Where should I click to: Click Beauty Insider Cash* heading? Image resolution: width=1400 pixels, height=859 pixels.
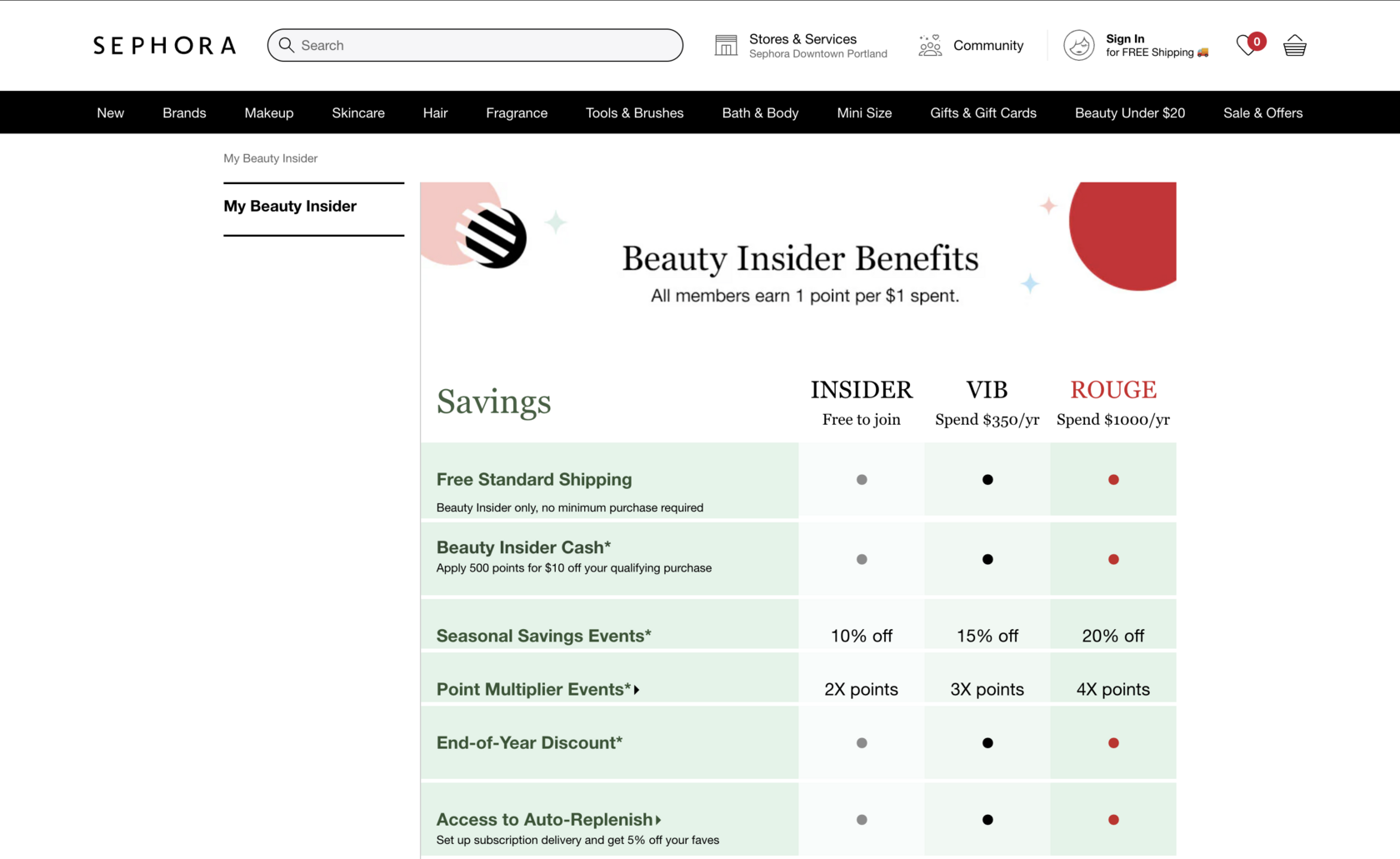[523, 547]
